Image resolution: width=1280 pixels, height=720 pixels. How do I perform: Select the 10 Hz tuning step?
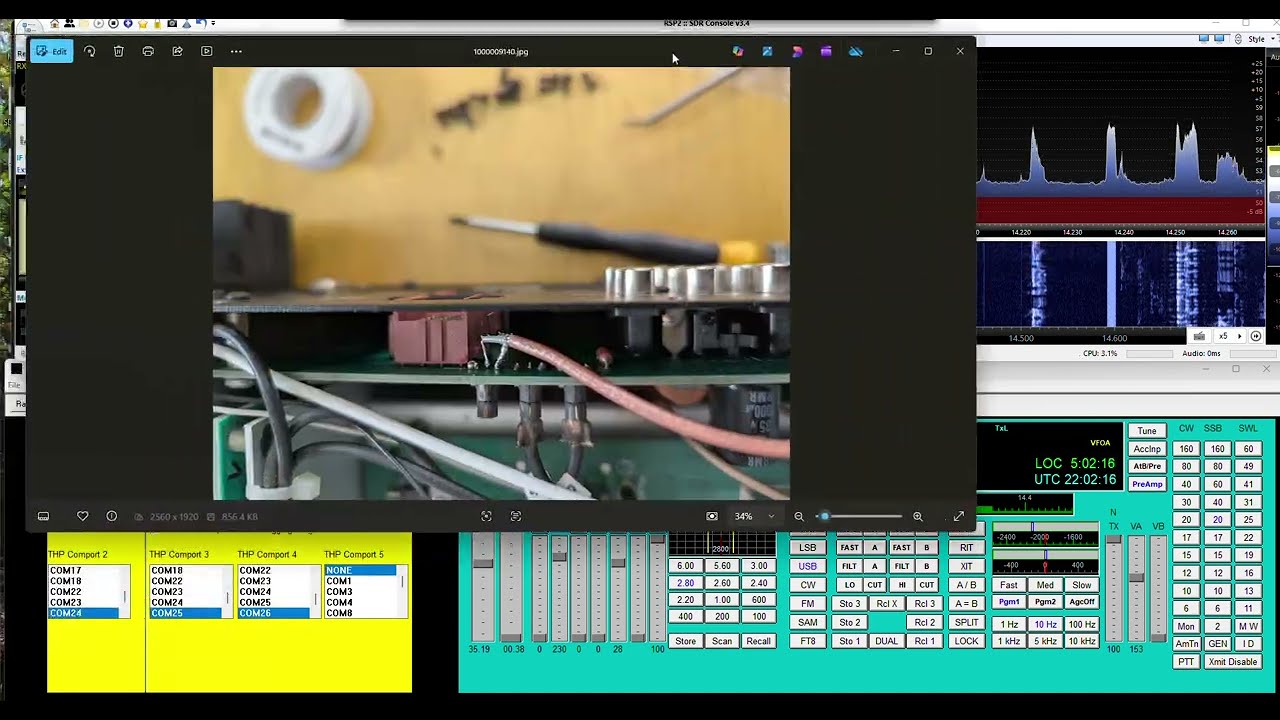1045,624
